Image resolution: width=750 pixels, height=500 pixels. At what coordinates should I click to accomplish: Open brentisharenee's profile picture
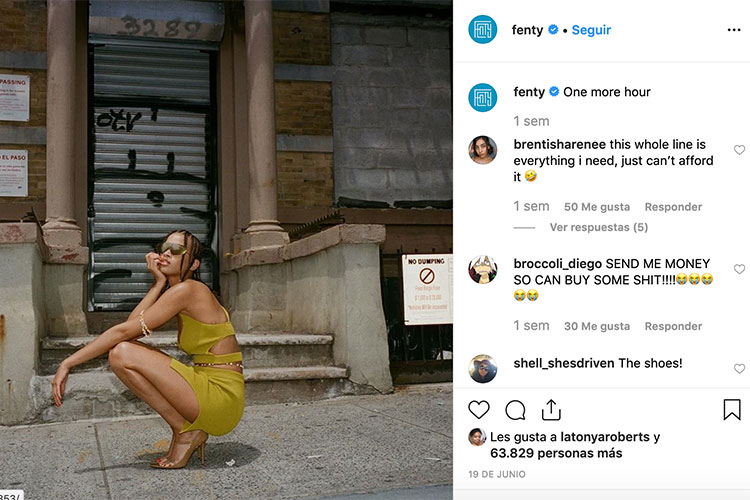pyautogui.click(x=482, y=150)
